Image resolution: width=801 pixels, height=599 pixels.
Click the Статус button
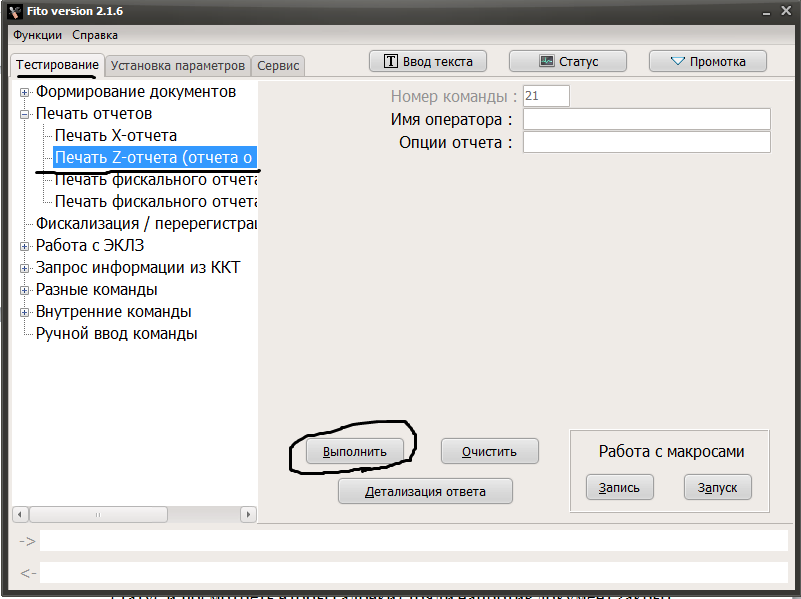(568, 61)
